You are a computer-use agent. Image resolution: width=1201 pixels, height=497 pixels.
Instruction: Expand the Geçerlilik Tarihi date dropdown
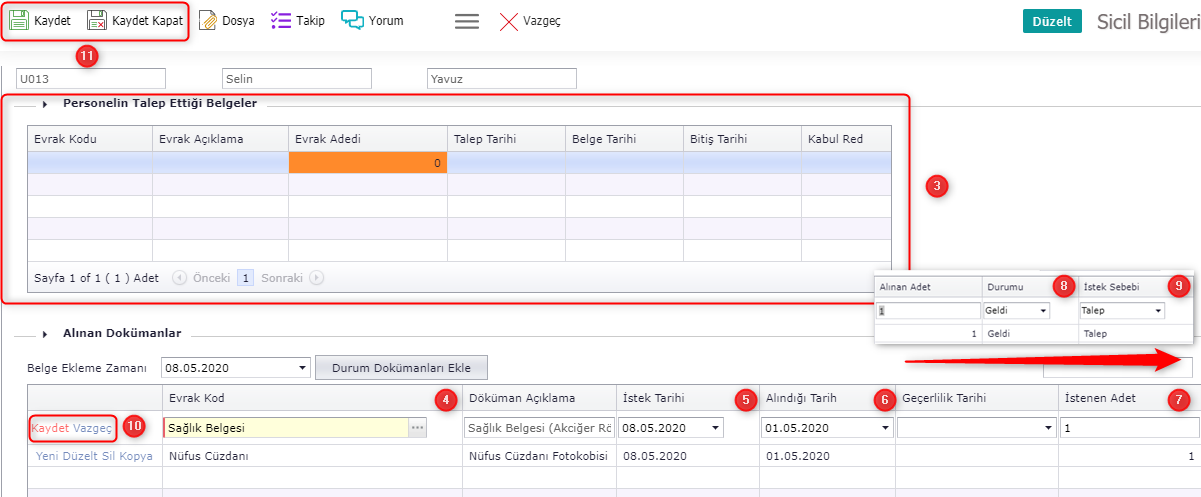1048,428
